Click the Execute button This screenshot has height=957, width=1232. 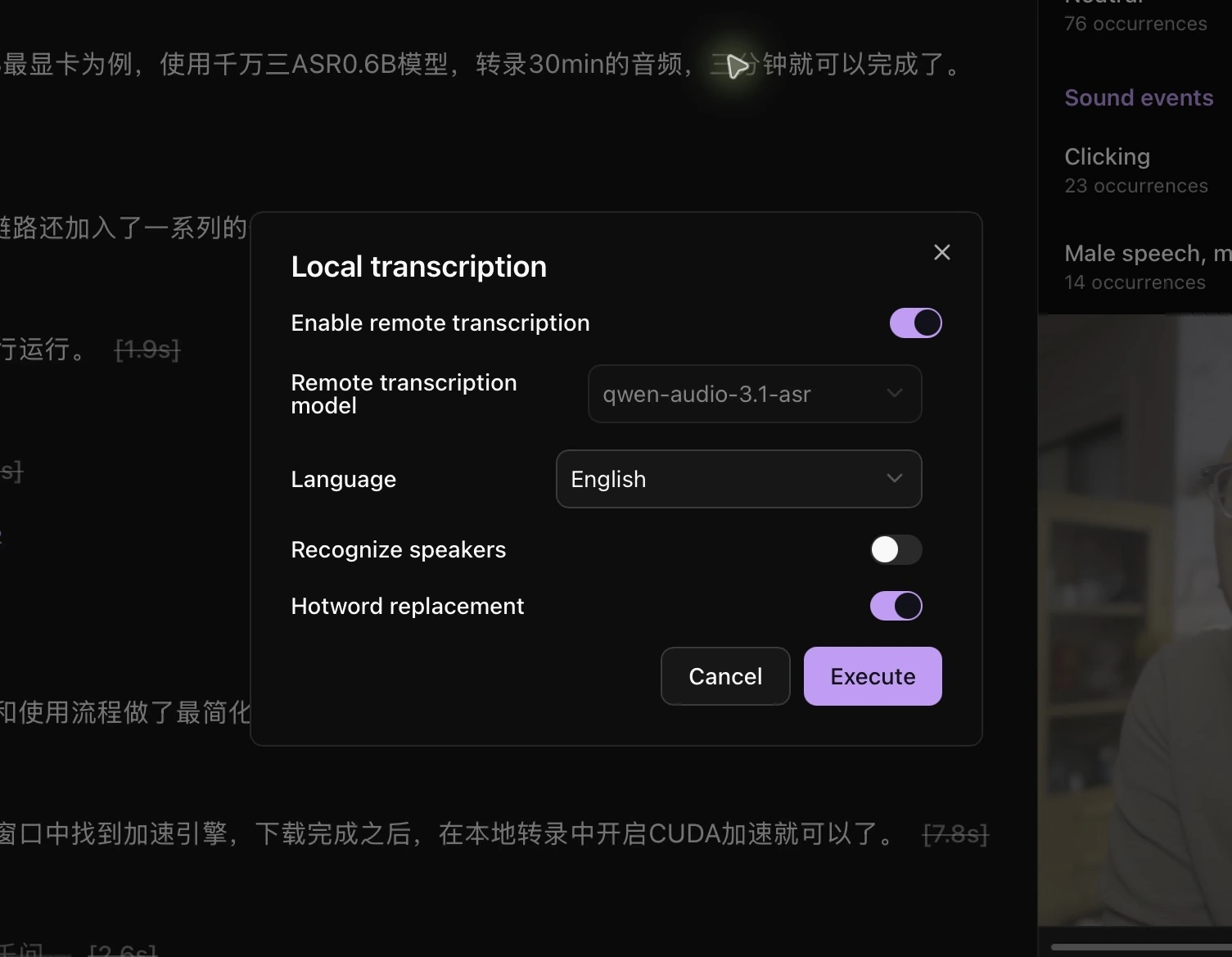(x=873, y=676)
